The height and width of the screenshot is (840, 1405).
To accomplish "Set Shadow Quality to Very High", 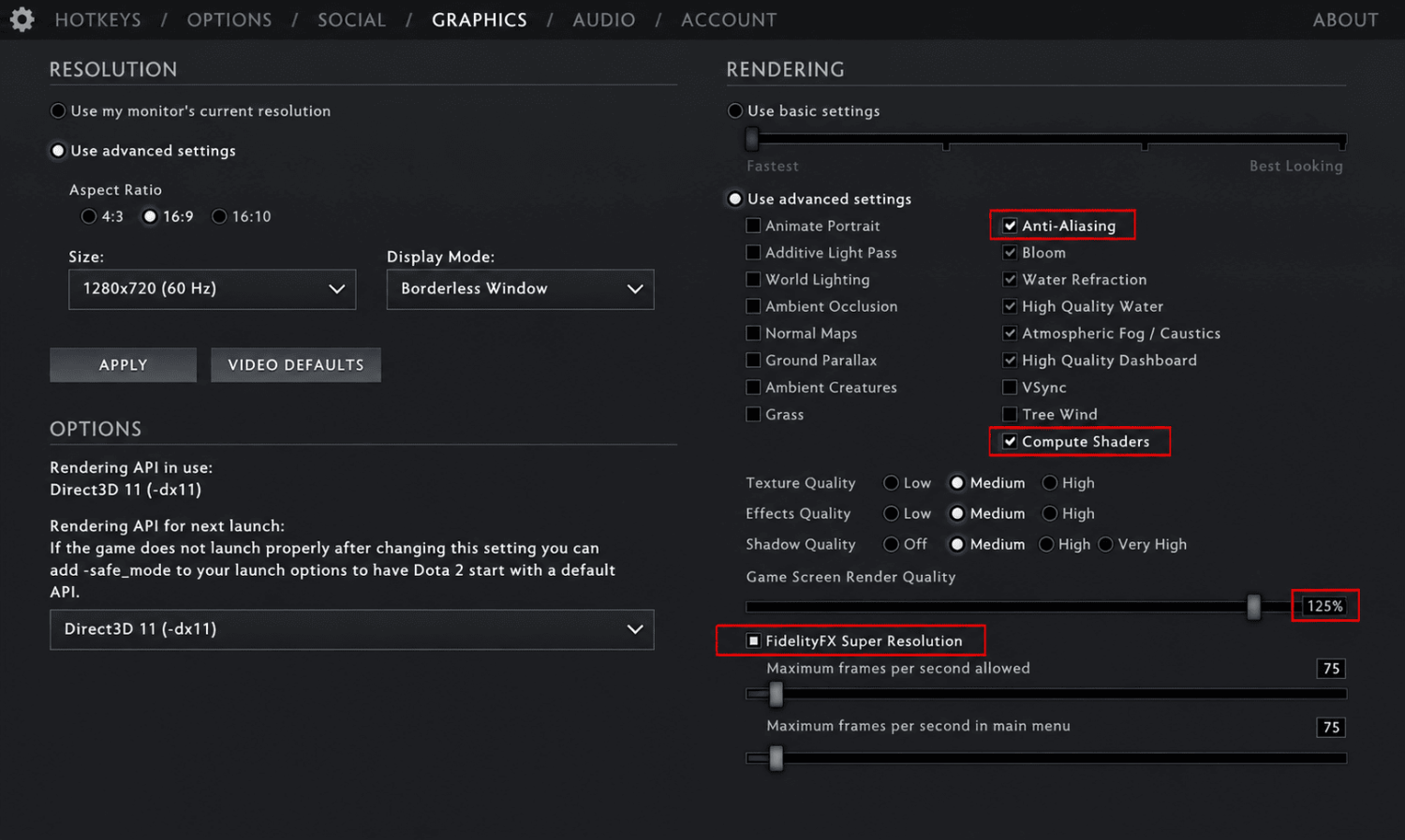I will pos(1106,545).
